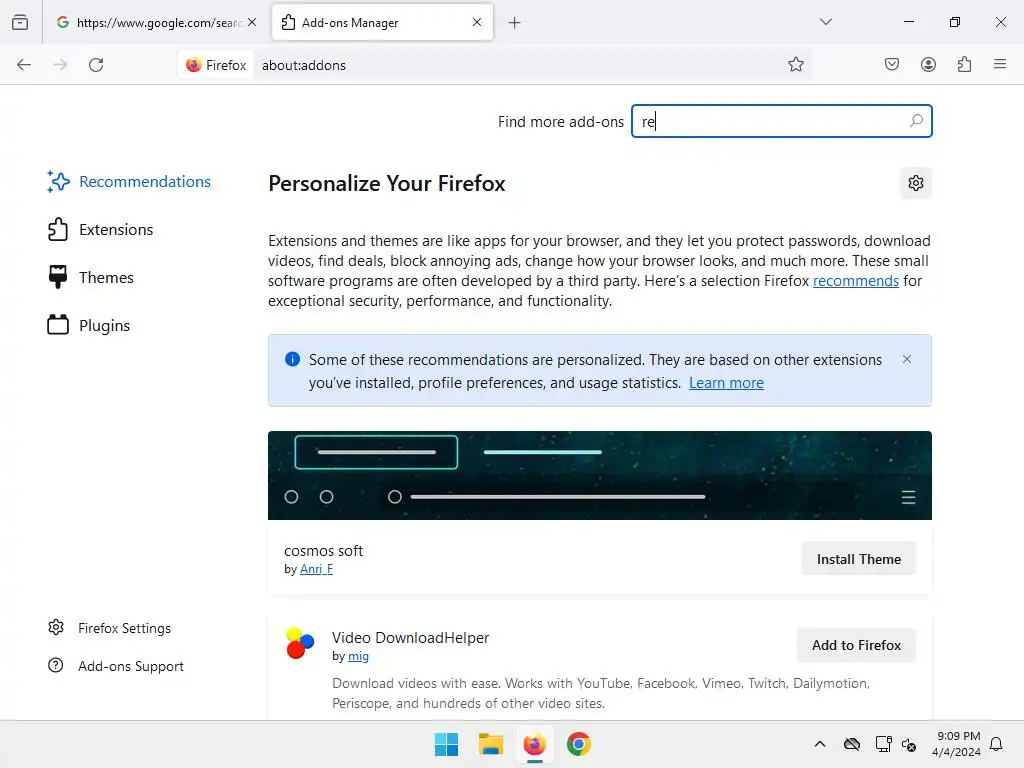
Task: Add Video DownloadHelper to Firefox
Action: pyautogui.click(x=856, y=645)
